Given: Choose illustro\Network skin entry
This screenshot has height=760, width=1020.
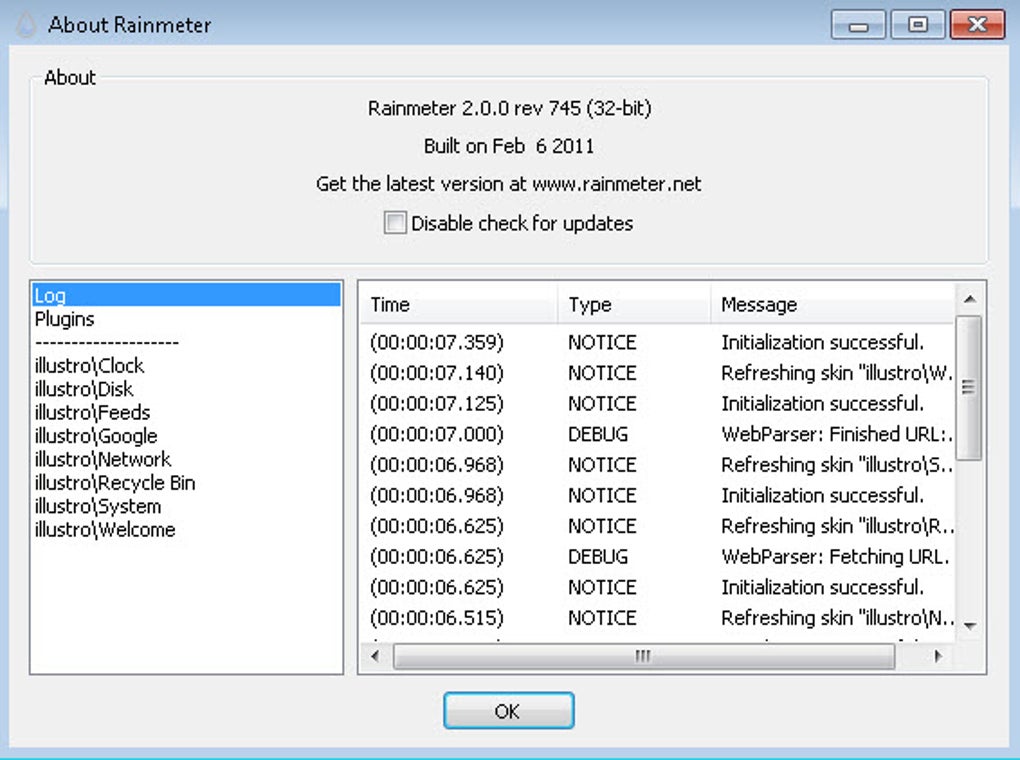Looking at the screenshot, I should click(186, 459).
